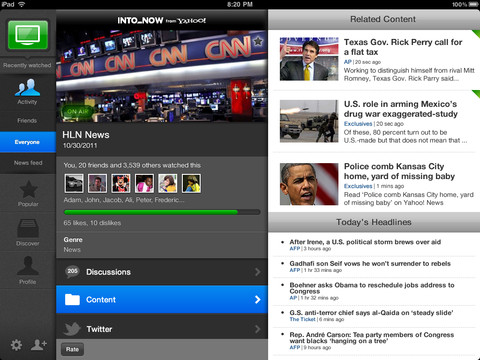This screenshot has width=480, height=360.
Task: Click the Rate button
Action: point(72,349)
